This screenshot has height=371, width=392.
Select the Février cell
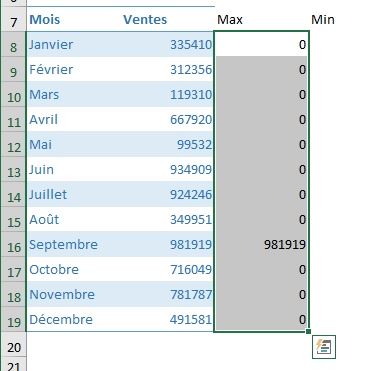(74, 69)
